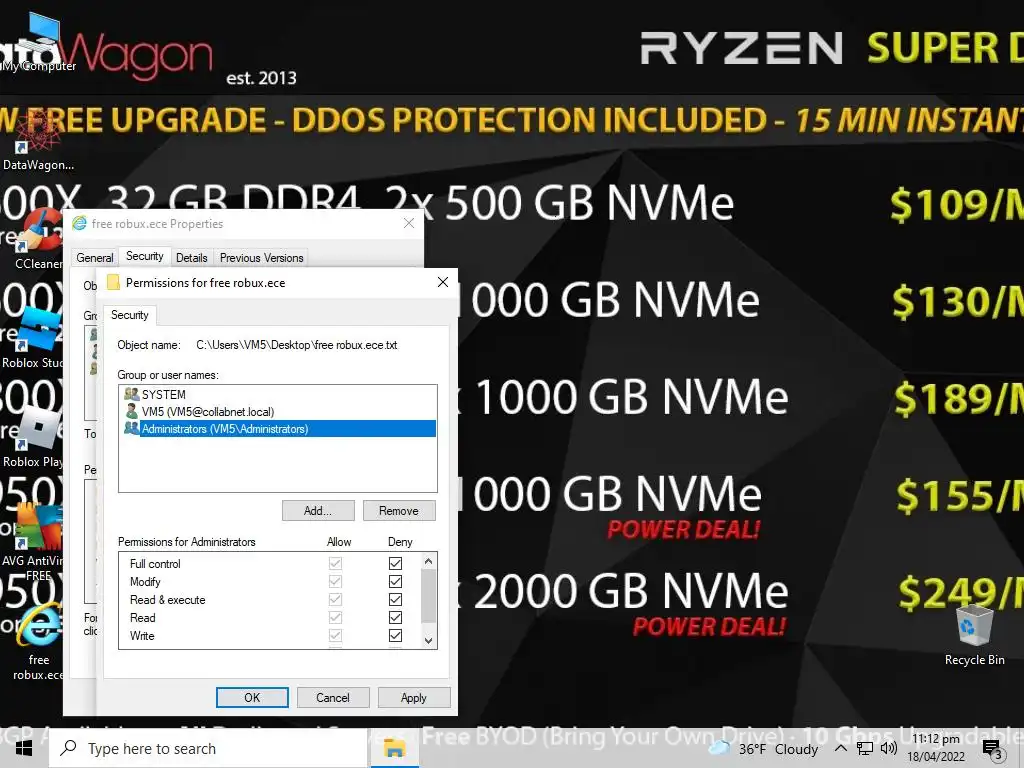Click the Type here to search box
The height and width of the screenshot is (768, 1024).
coord(209,748)
